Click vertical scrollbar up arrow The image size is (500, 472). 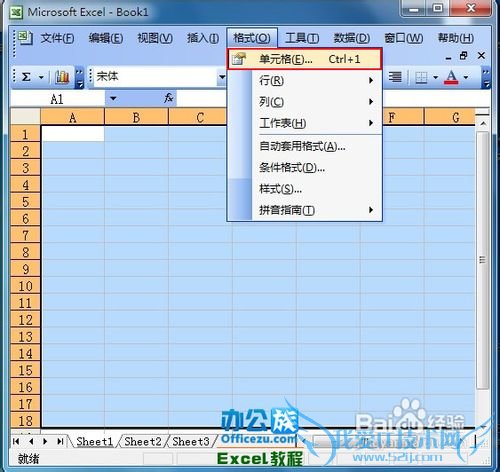pos(483,124)
